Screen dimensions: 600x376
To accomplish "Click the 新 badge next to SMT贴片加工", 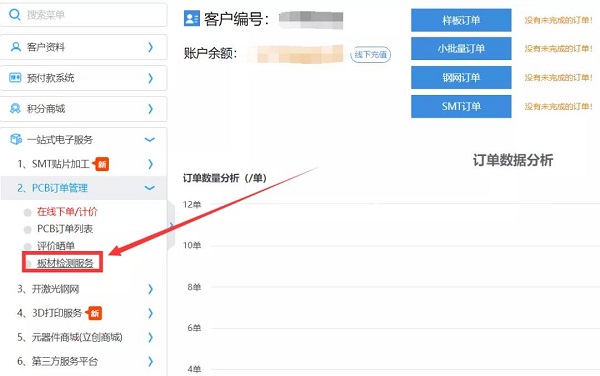I will (101, 164).
